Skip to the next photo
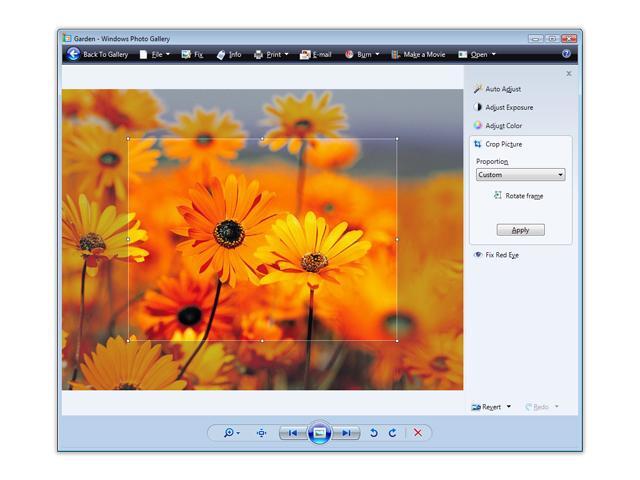Viewport: 640px width, 480px height. (x=346, y=433)
